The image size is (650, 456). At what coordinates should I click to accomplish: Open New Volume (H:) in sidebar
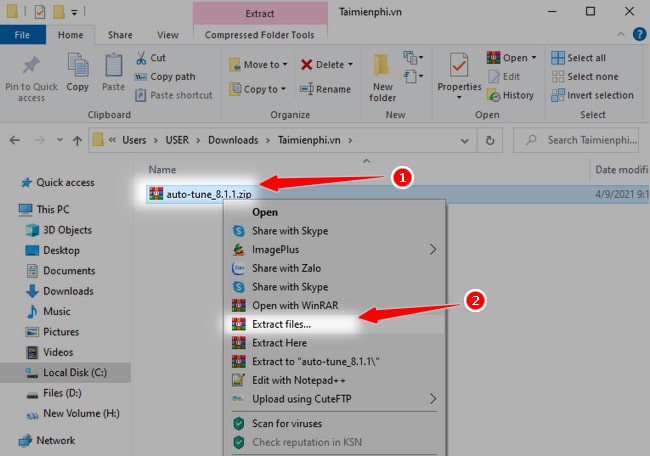(x=73, y=413)
